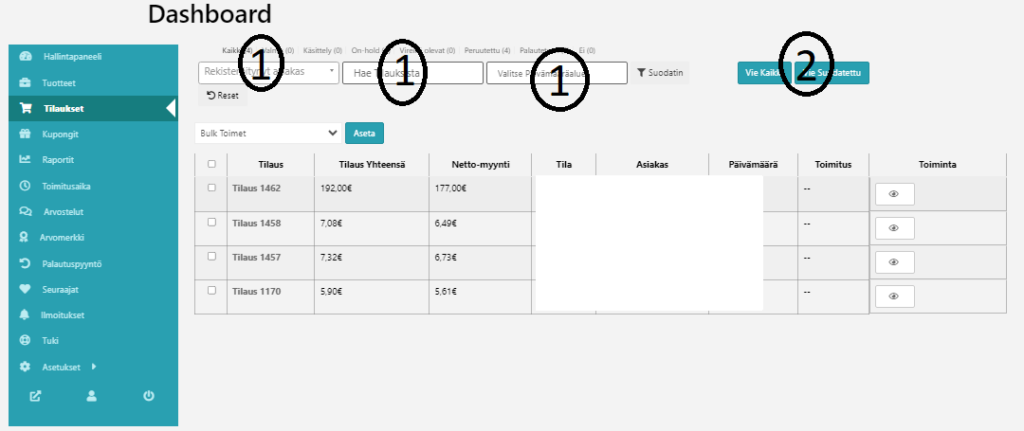
Task: Click the Toimitusaika clock icon
Action: pyautogui.click(x=25, y=186)
